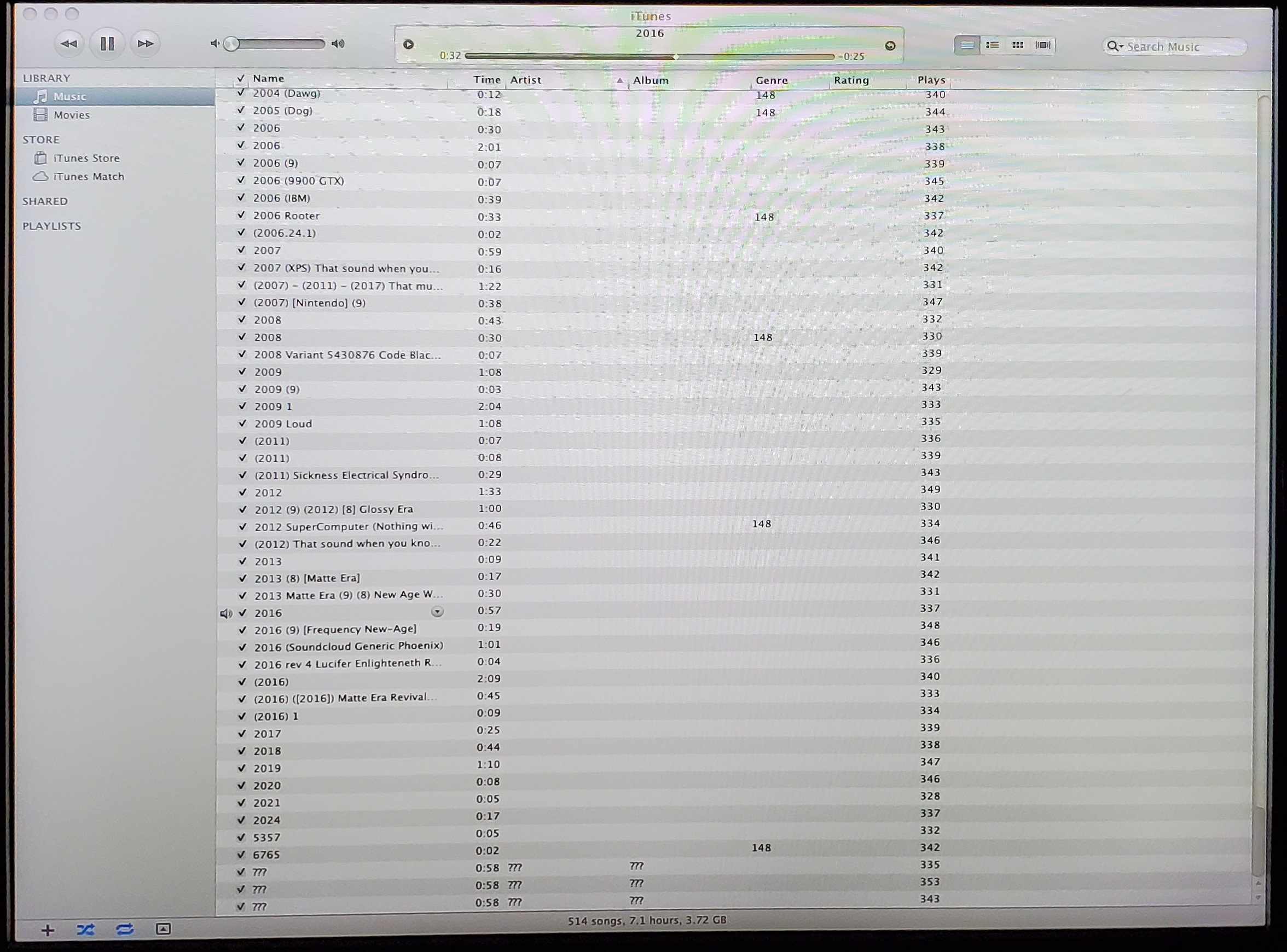1287x952 pixels.
Task: Expand the PLAYLISTS sidebar section
Action: [x=52, y=226]
